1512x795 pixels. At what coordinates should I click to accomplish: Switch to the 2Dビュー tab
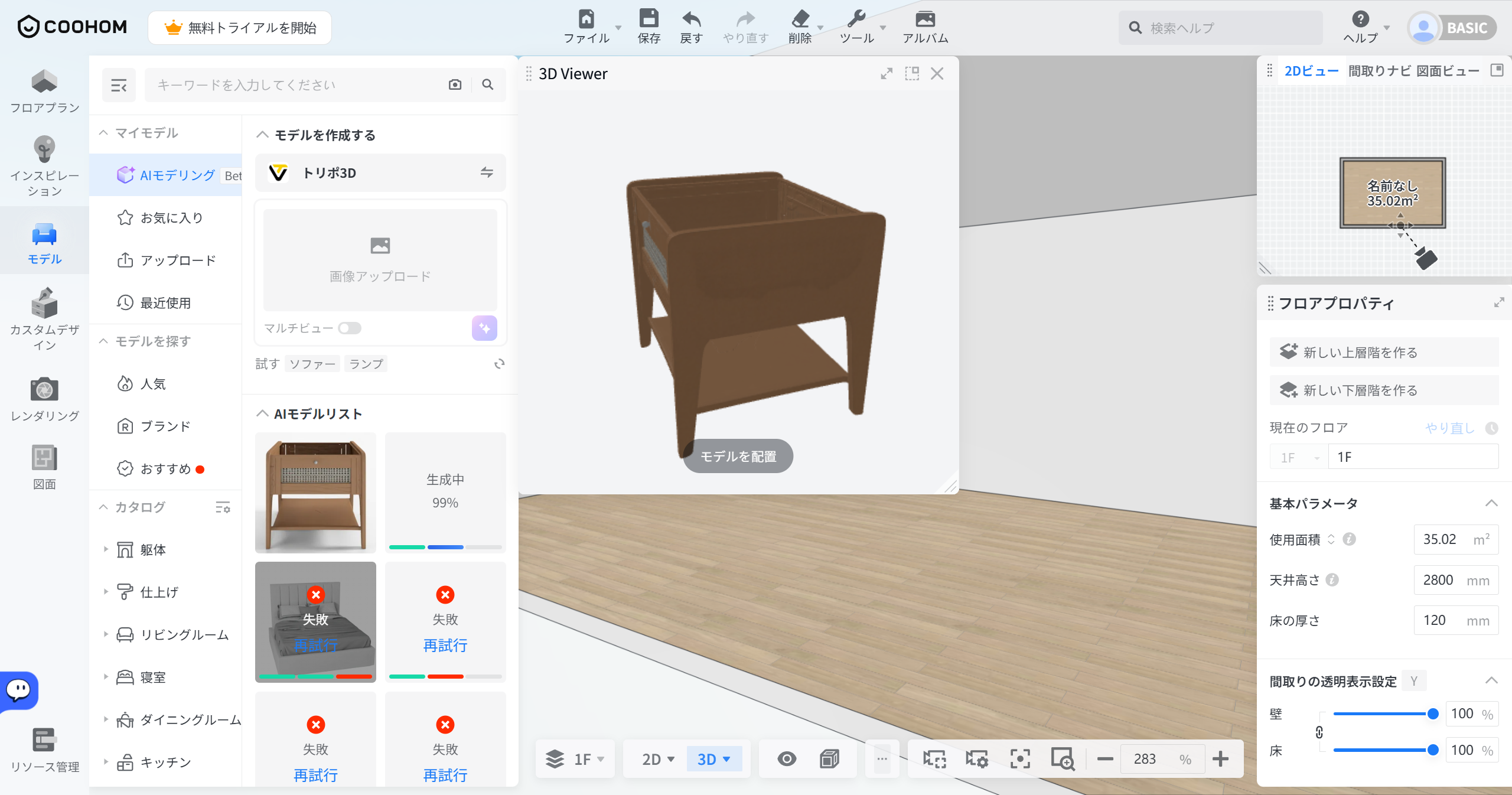[x=1311, y=71]
